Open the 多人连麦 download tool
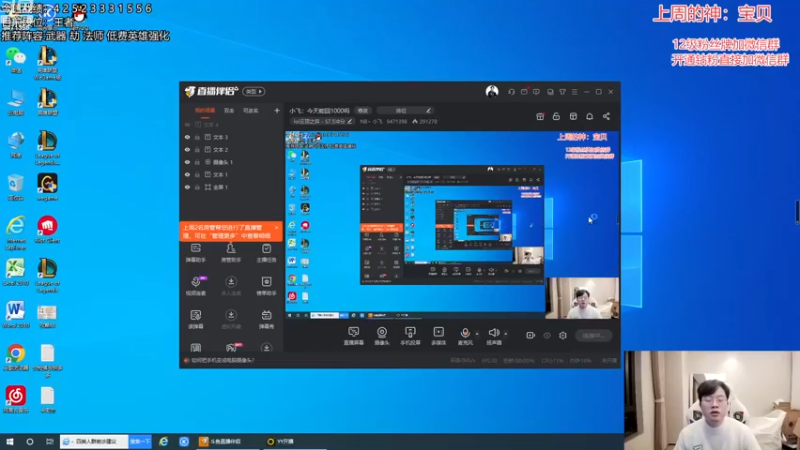800x450 pixels. click(231, 286)
